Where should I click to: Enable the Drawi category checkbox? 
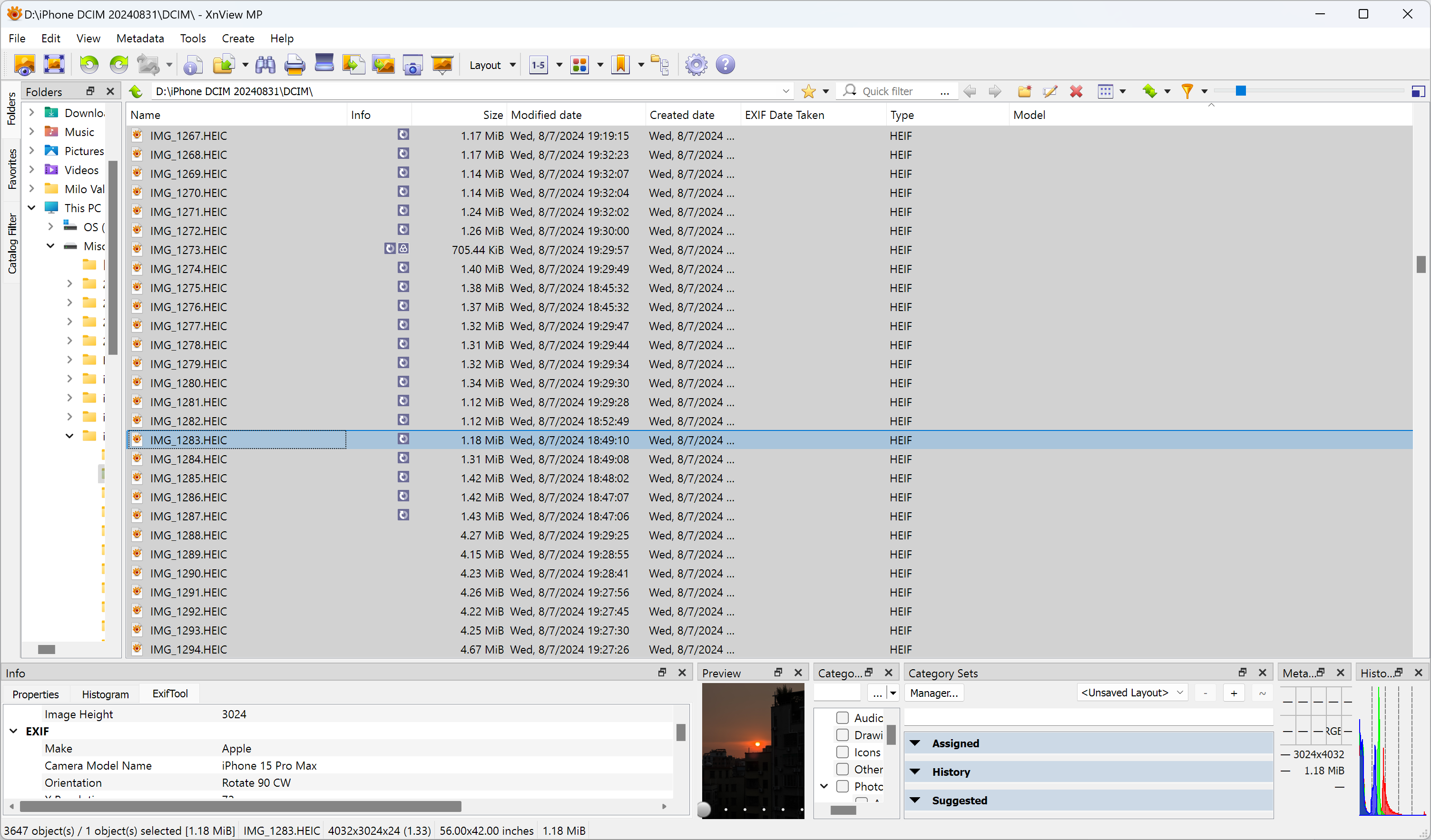pyautogui.click(x=842, y=735)
